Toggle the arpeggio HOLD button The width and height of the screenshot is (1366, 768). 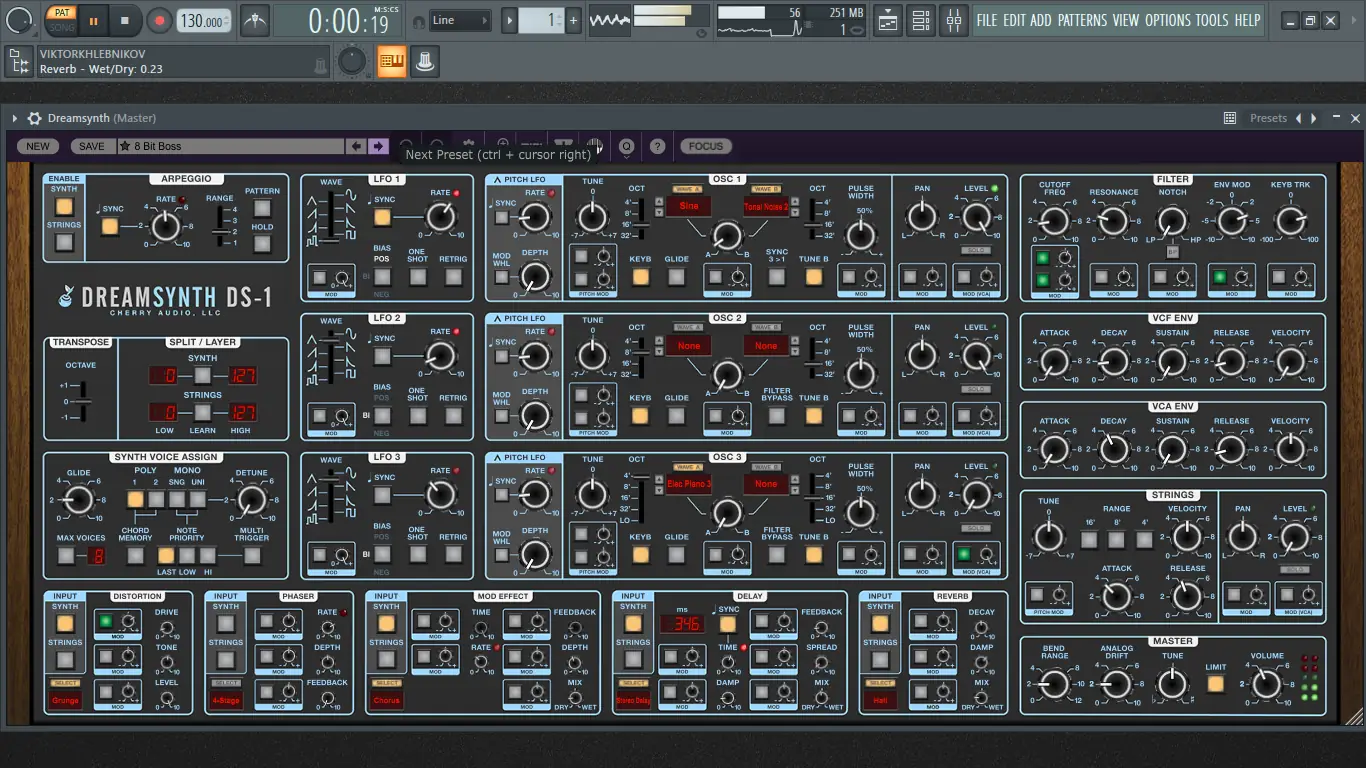(262, 244)
